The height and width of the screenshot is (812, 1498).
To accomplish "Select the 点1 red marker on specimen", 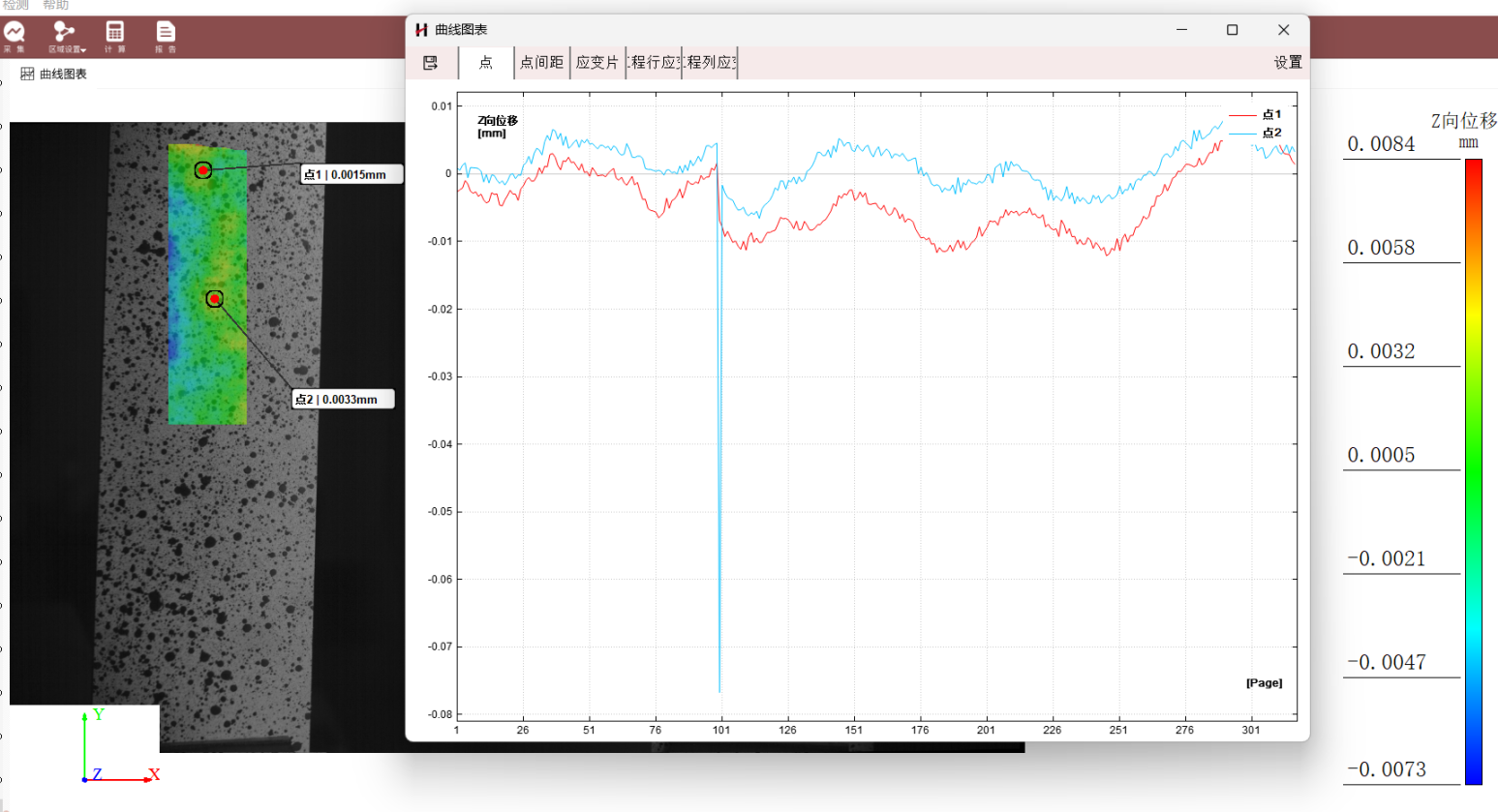I will [203, 170].
